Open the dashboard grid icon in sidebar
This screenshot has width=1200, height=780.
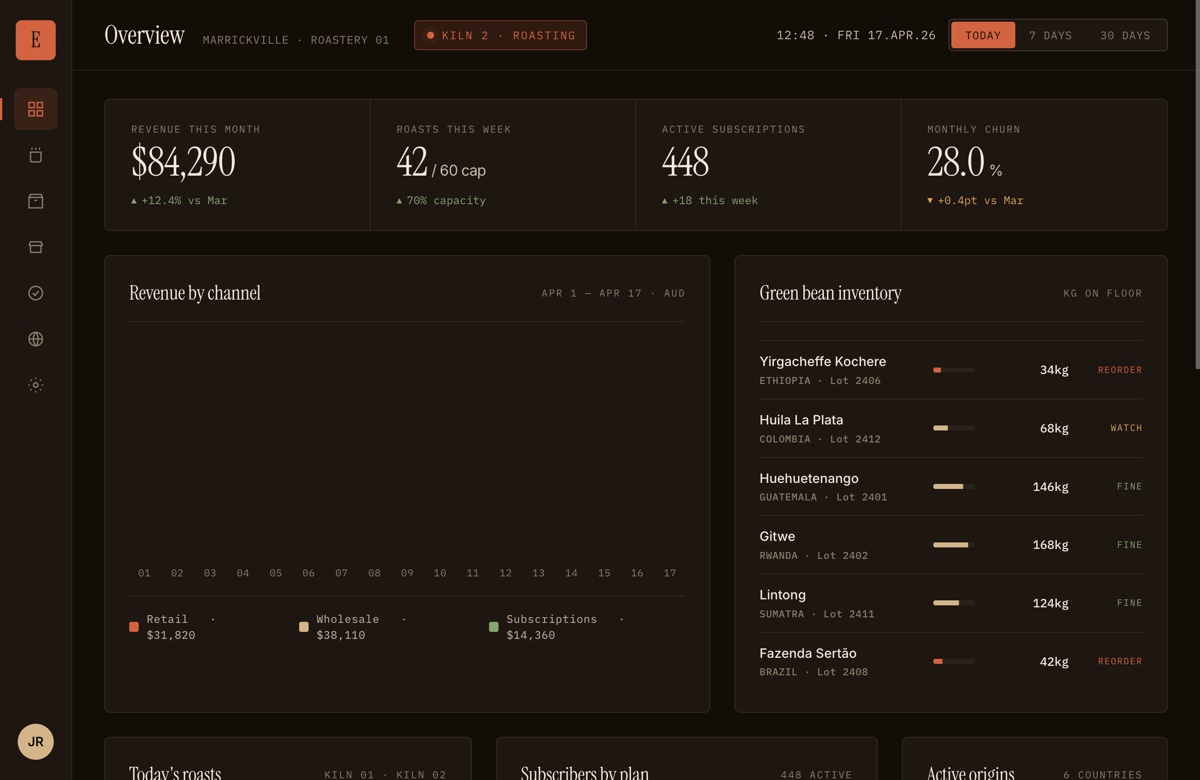pyautogui.click(x=35, y=109)
